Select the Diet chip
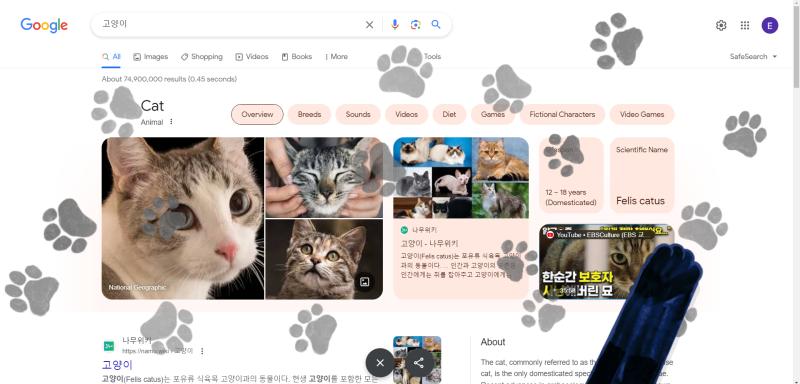Viewport: 800px width, 384px height. click(x=449, y=114)
